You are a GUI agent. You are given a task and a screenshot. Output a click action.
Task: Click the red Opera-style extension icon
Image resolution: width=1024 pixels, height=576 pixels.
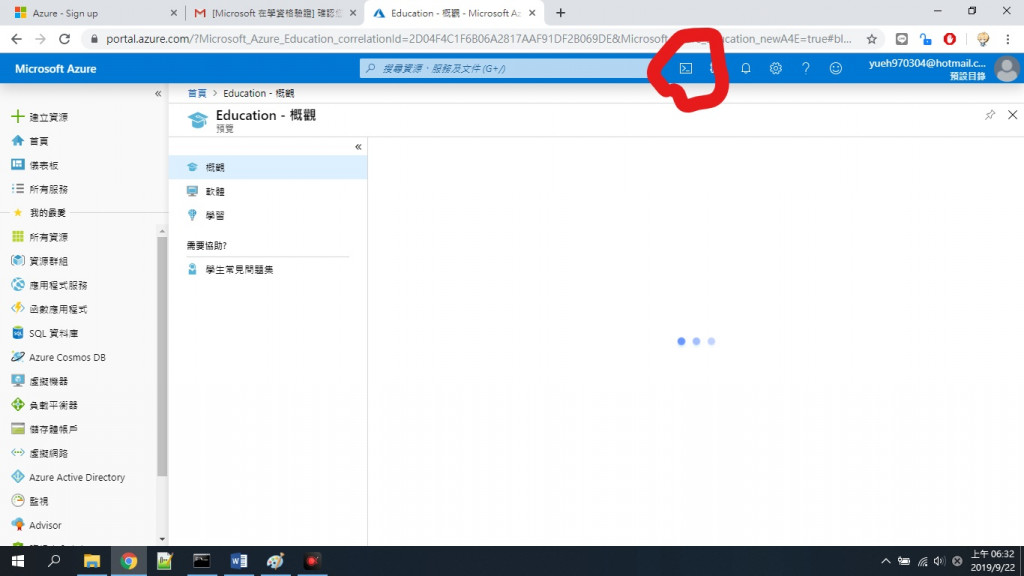(950, 39)
